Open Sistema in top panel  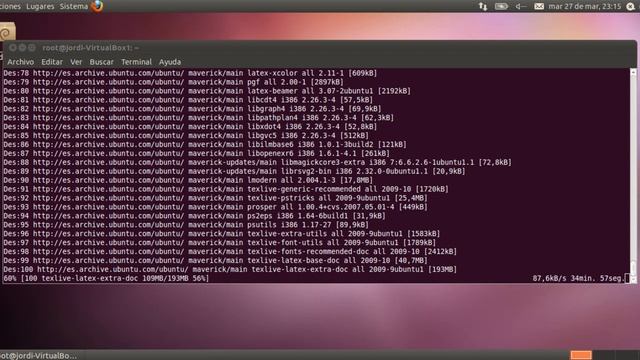coord(73,6)
